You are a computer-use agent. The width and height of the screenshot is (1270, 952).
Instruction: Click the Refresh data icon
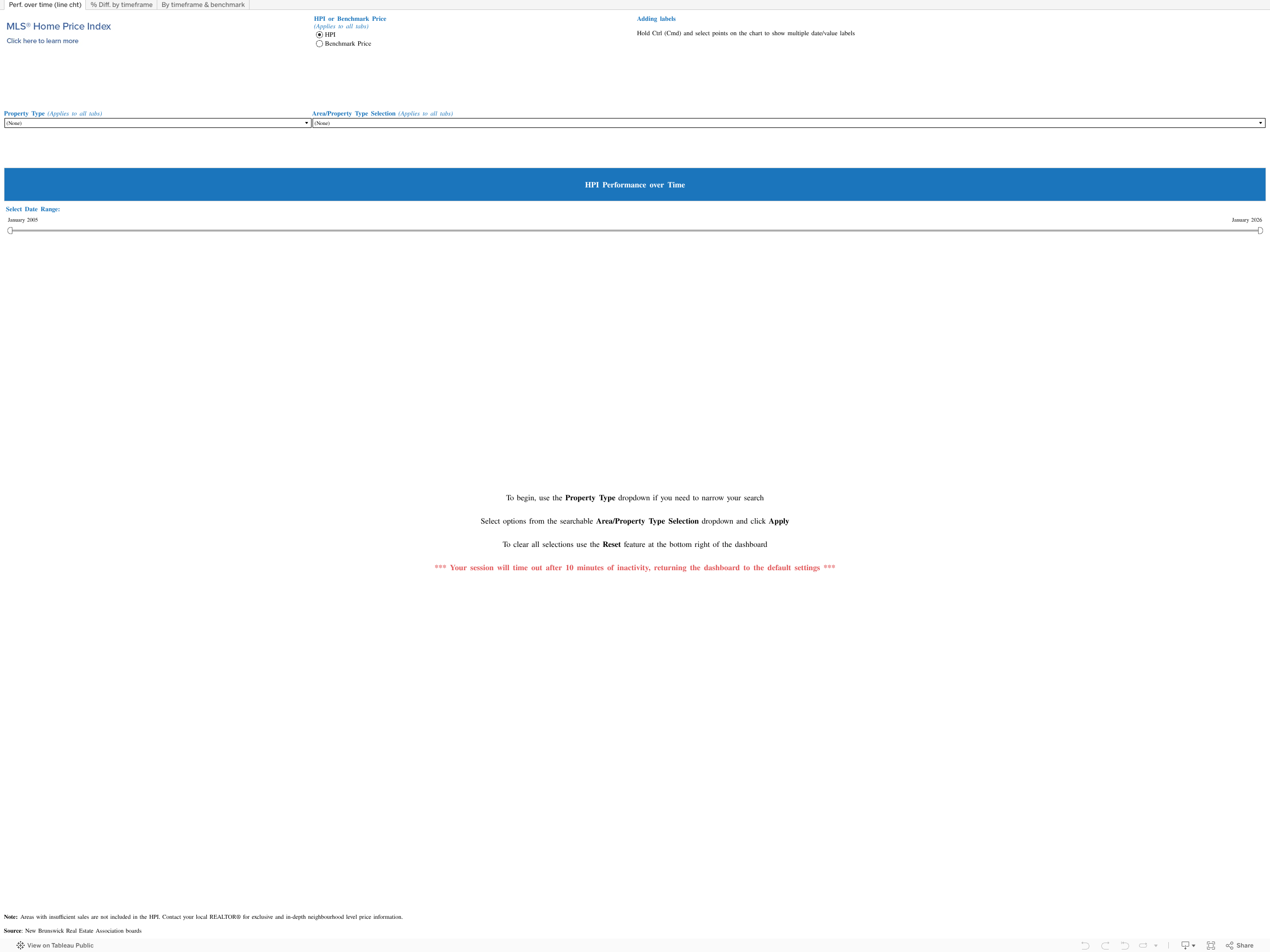tap(1143, 945)
